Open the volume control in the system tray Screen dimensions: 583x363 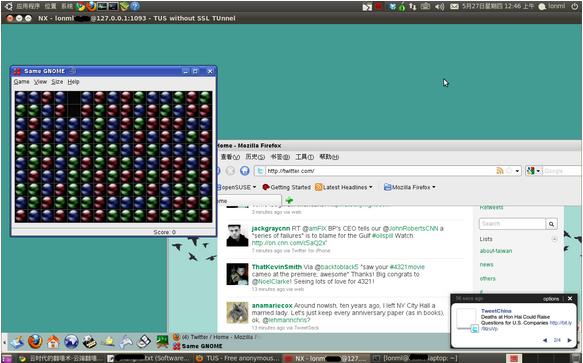(x=439, y=6)
